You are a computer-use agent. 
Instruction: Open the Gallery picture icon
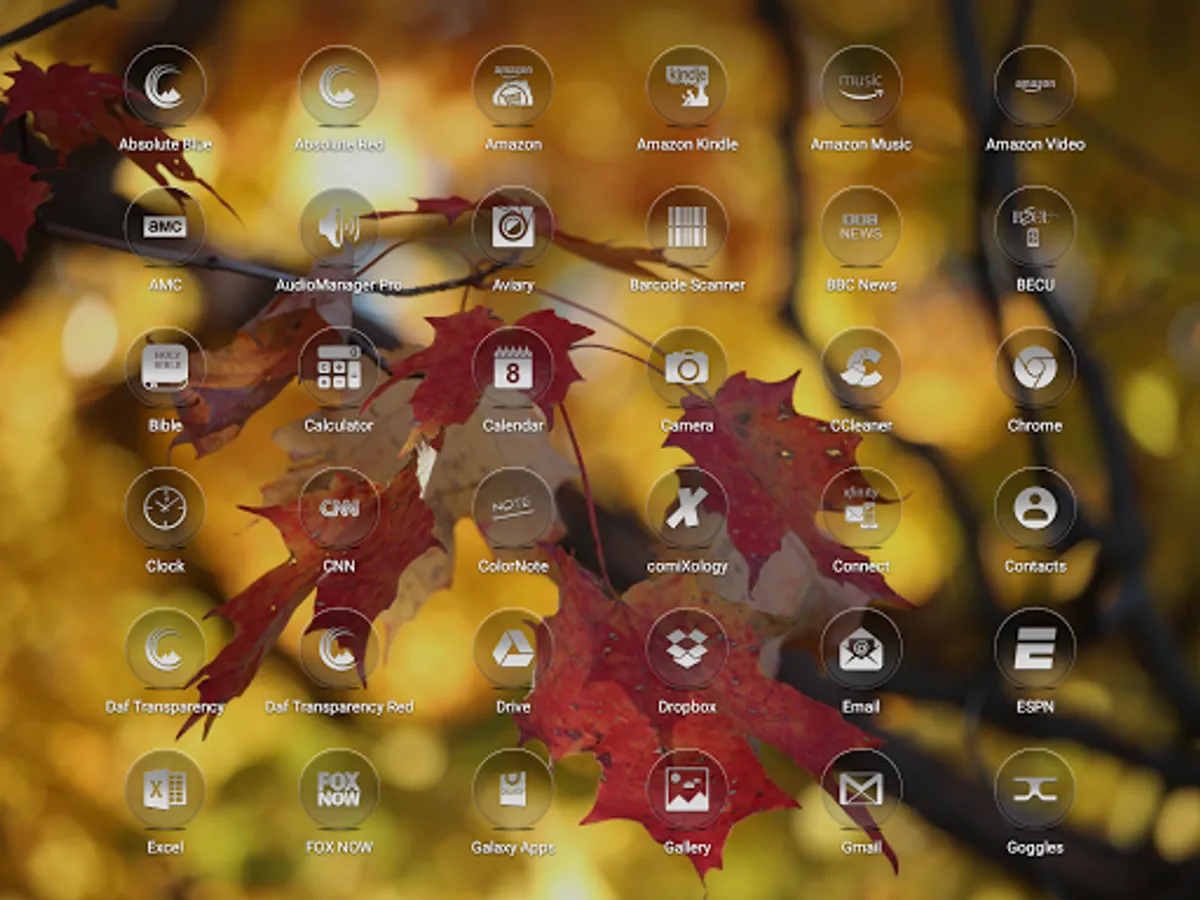(x=687, y=790)
